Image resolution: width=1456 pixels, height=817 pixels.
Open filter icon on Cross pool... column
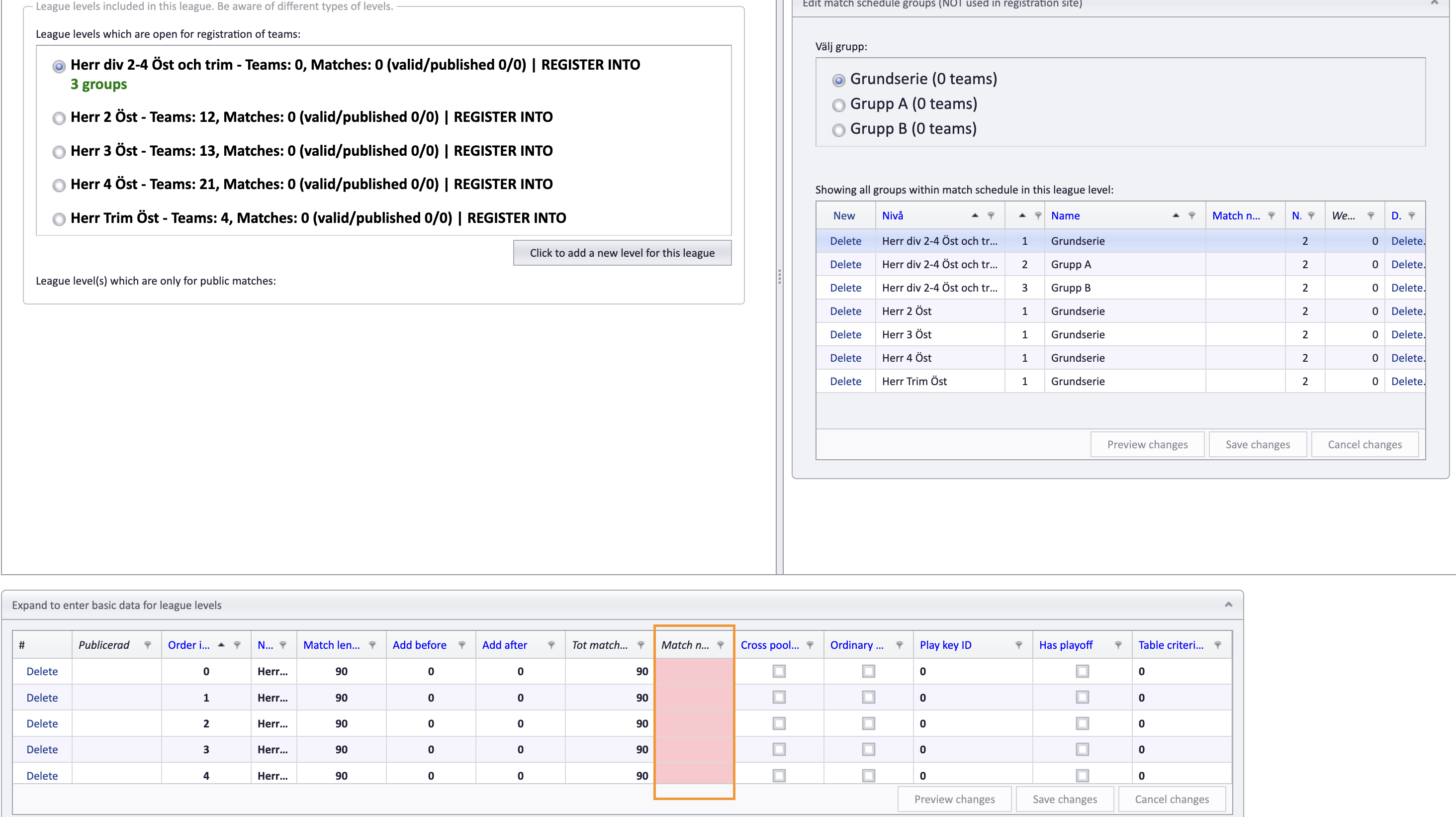click(810, 645)
